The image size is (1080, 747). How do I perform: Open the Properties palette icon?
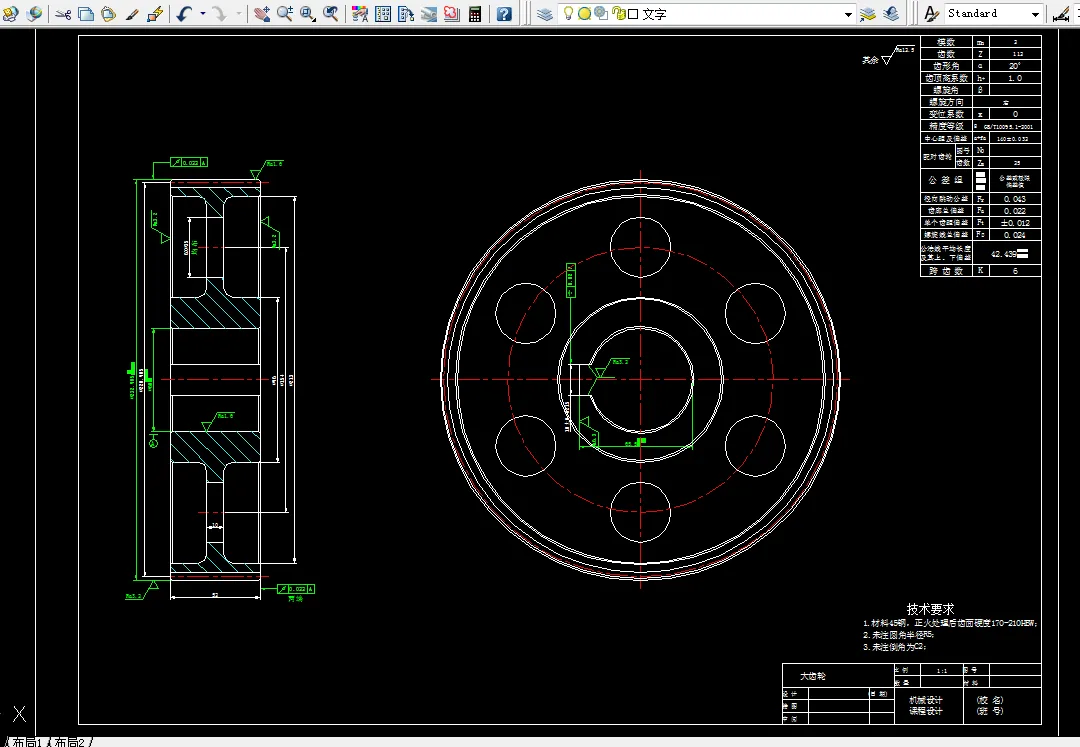coord(360,14)
